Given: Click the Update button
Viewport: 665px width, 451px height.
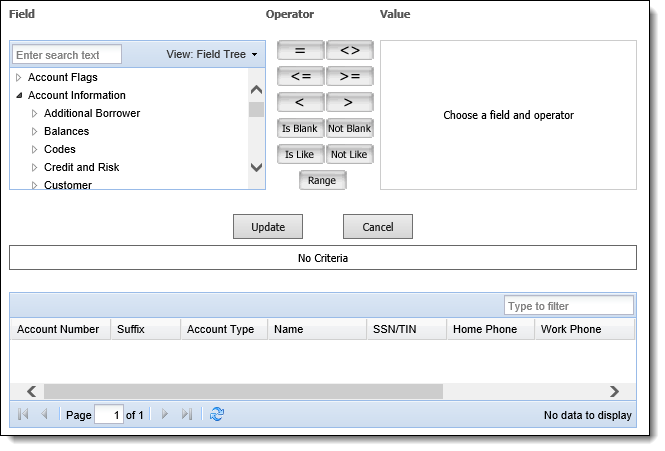Looking at the screenshot, I should (268, 227).
